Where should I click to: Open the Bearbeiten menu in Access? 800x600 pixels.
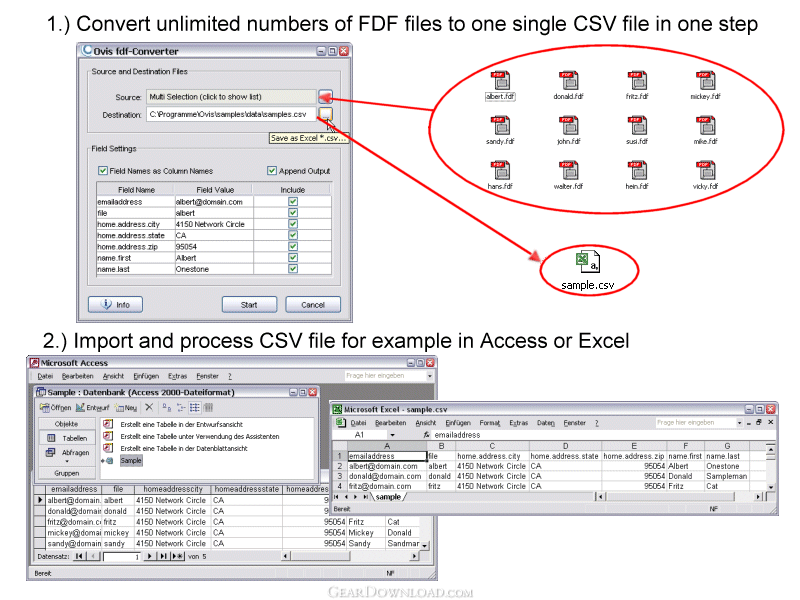[78, 376]
